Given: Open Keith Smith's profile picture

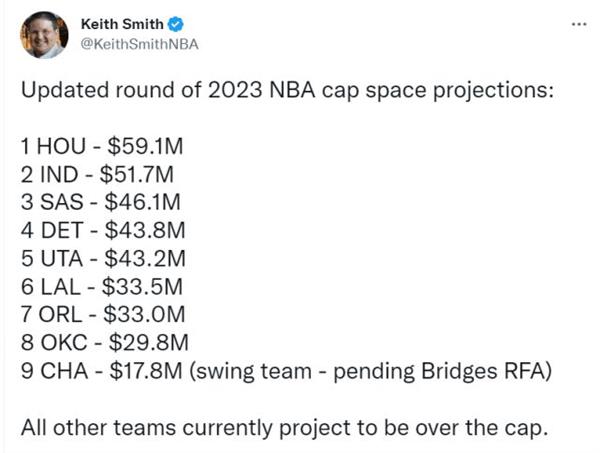Looking at the screenshot, I should coord(44,35).
